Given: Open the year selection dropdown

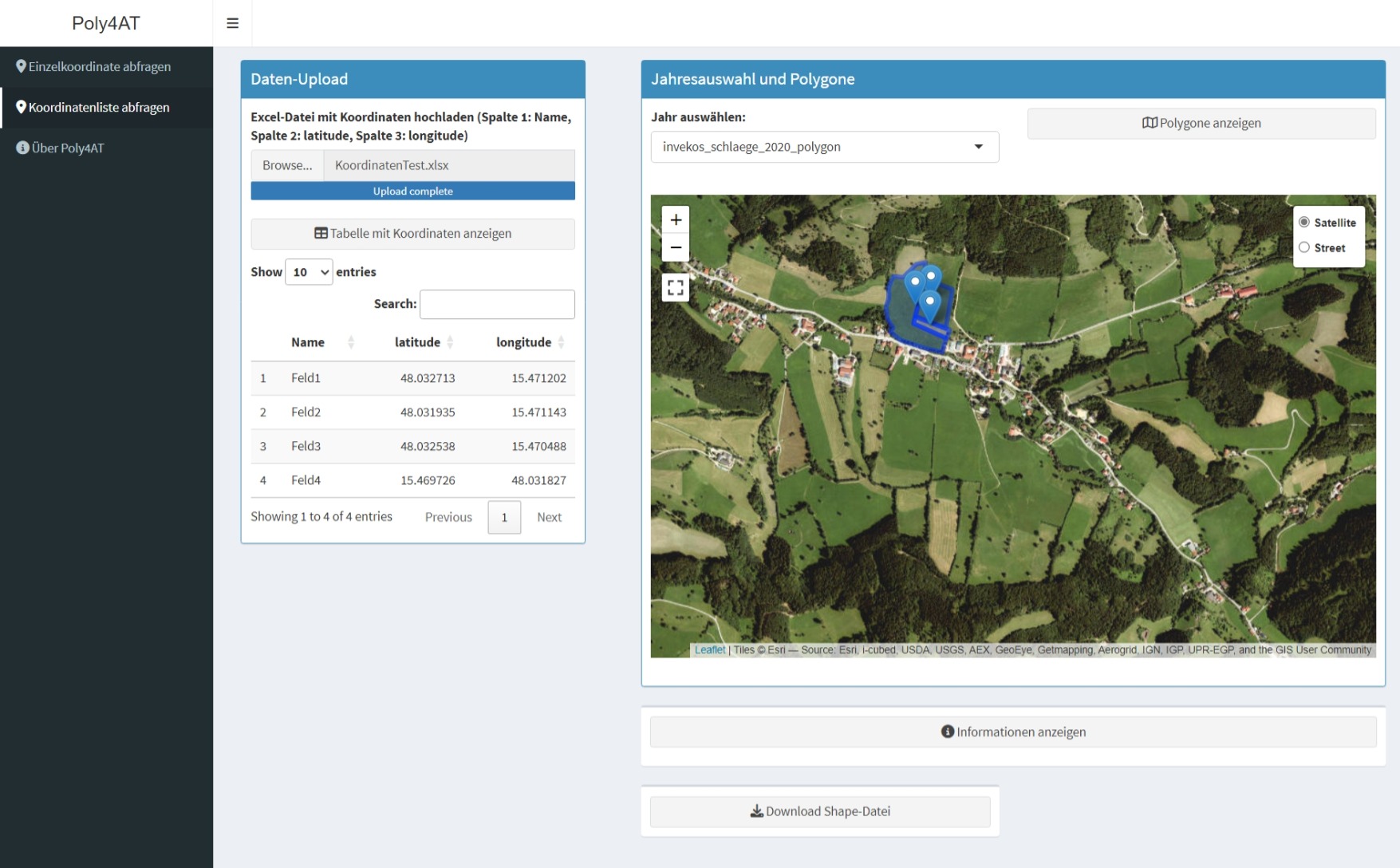Looking at the screenshot, I should pos(824,147).
